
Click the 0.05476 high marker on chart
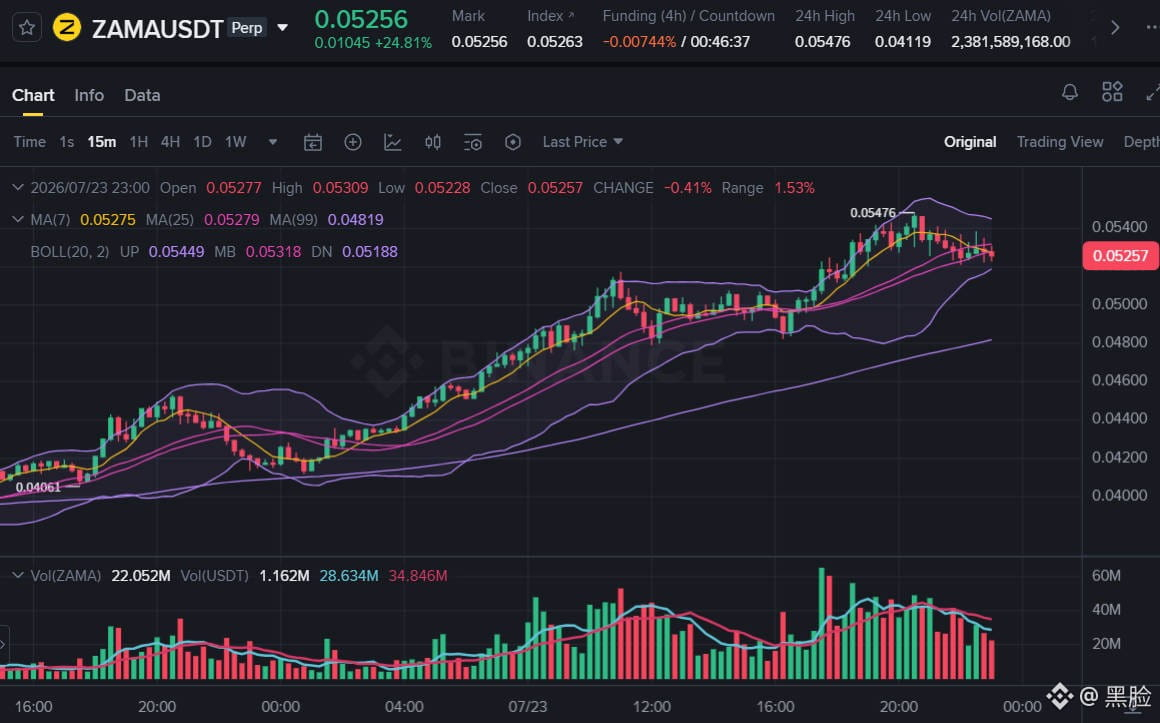pos(873,213)
